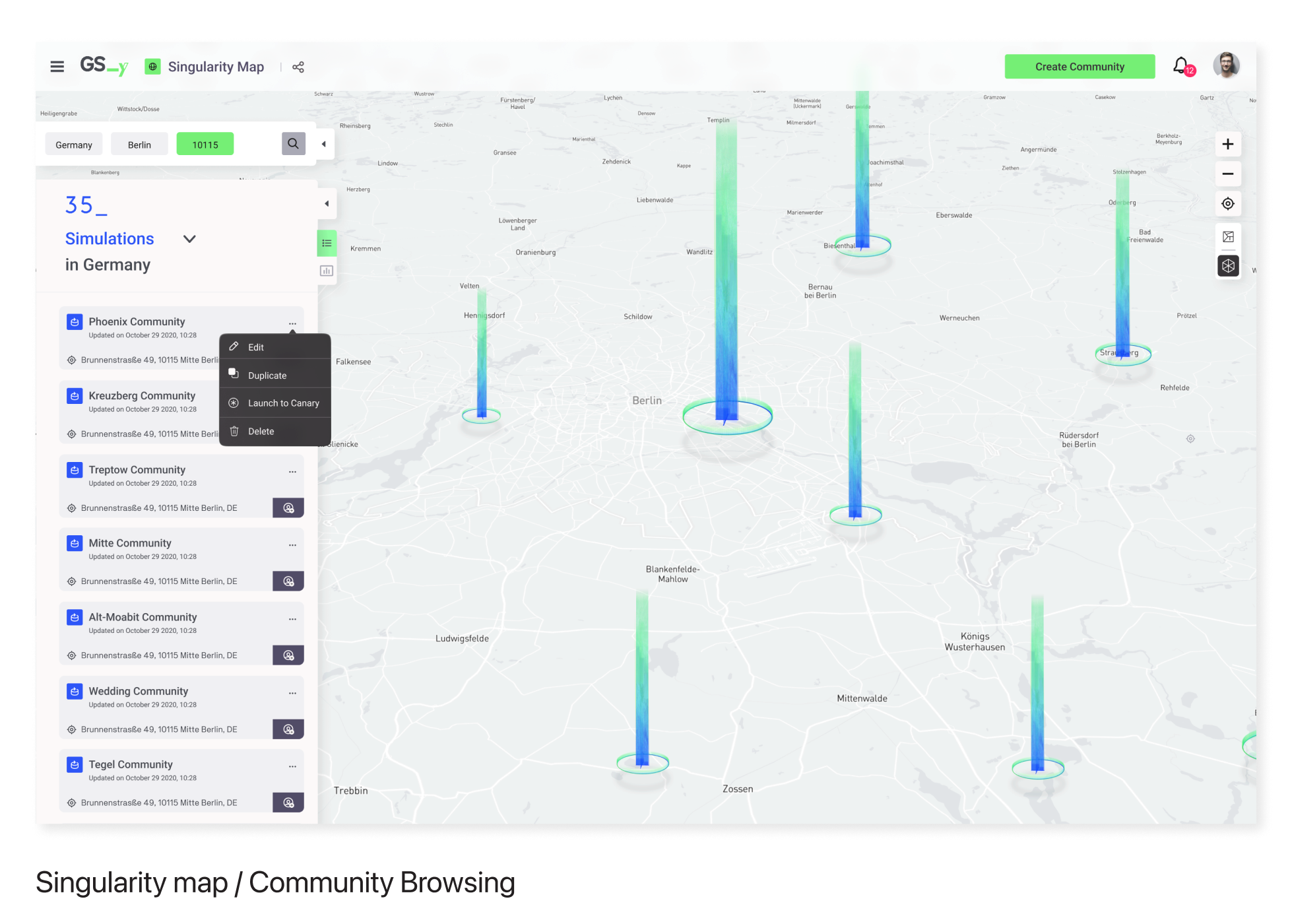Expand the Simulations dropdown chevron
This screenshot has height=924, width=1292.
point(189,239)
